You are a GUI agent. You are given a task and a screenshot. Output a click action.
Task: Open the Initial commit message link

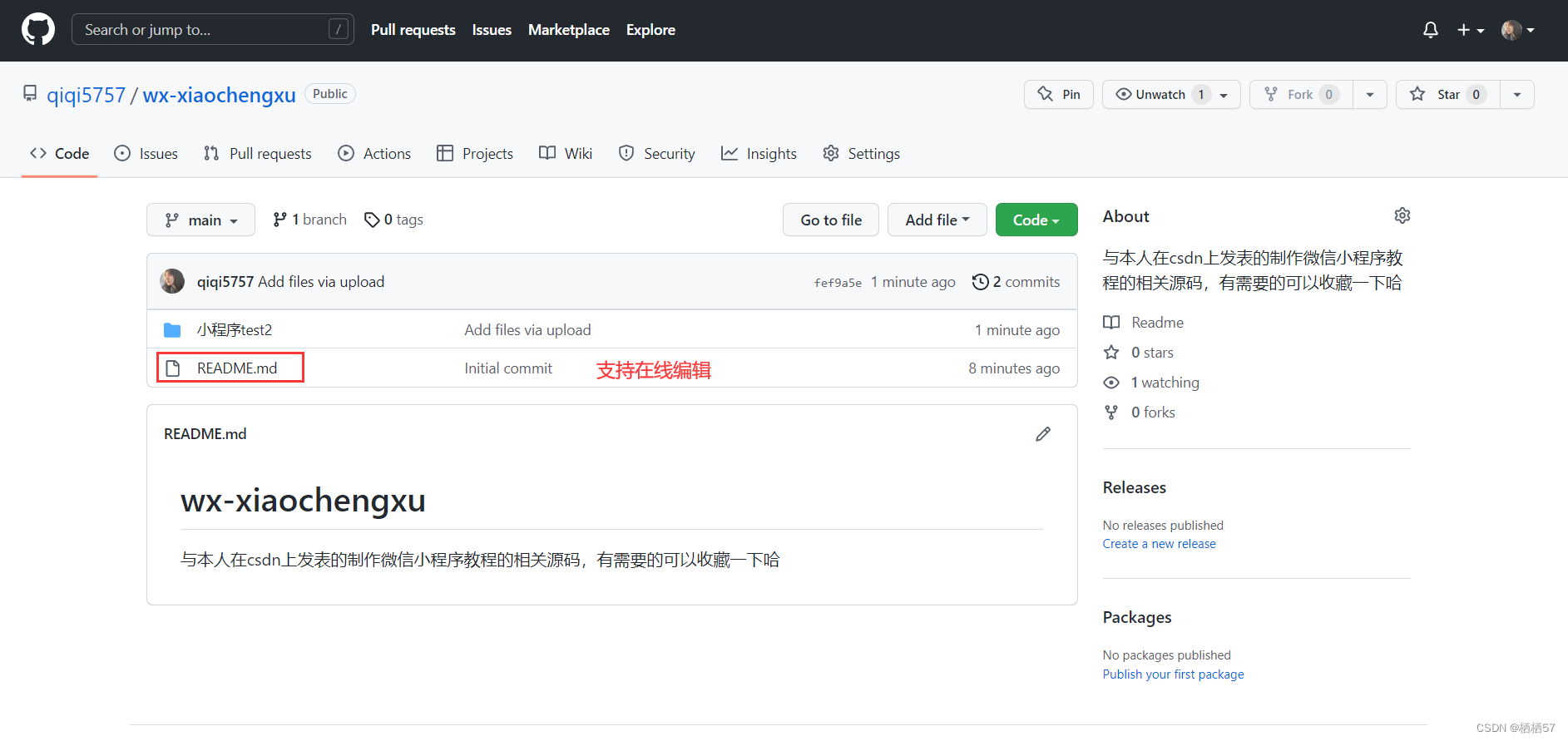[x=508, y=368]
